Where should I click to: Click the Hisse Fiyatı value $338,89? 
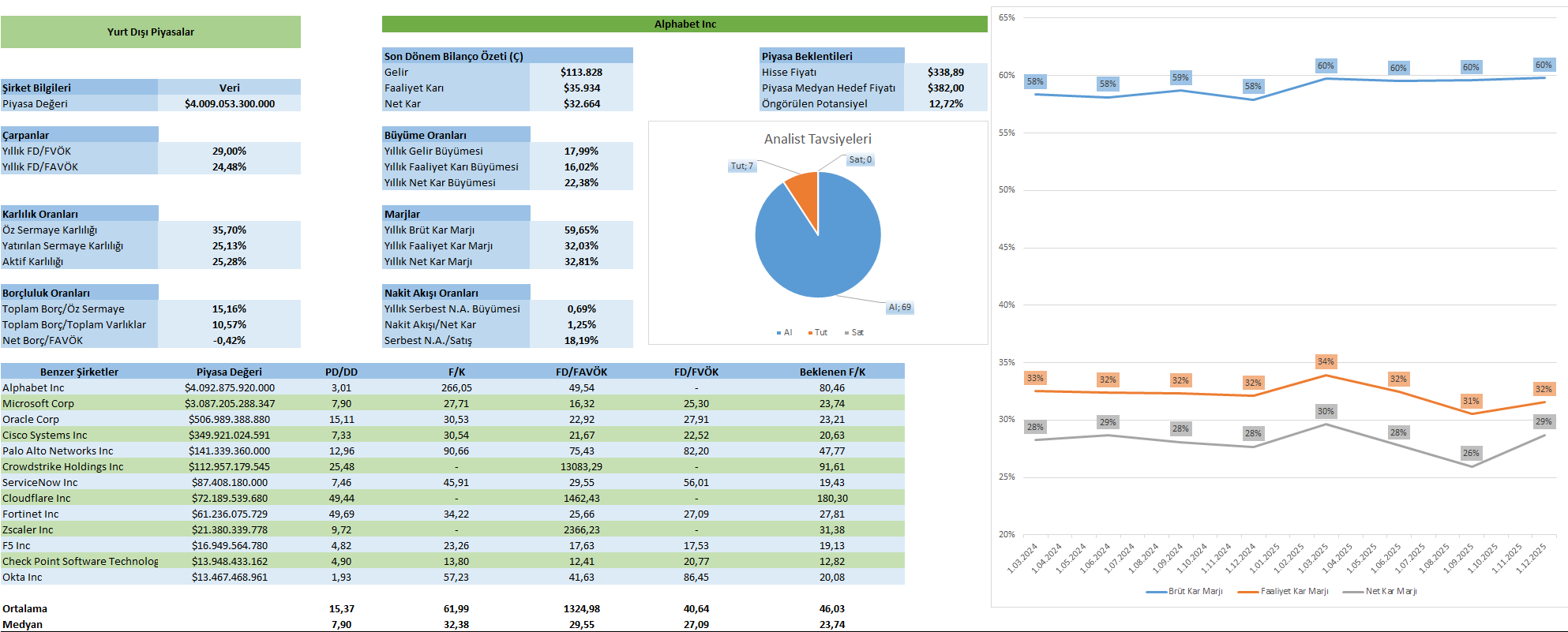(x=945, y=72)
